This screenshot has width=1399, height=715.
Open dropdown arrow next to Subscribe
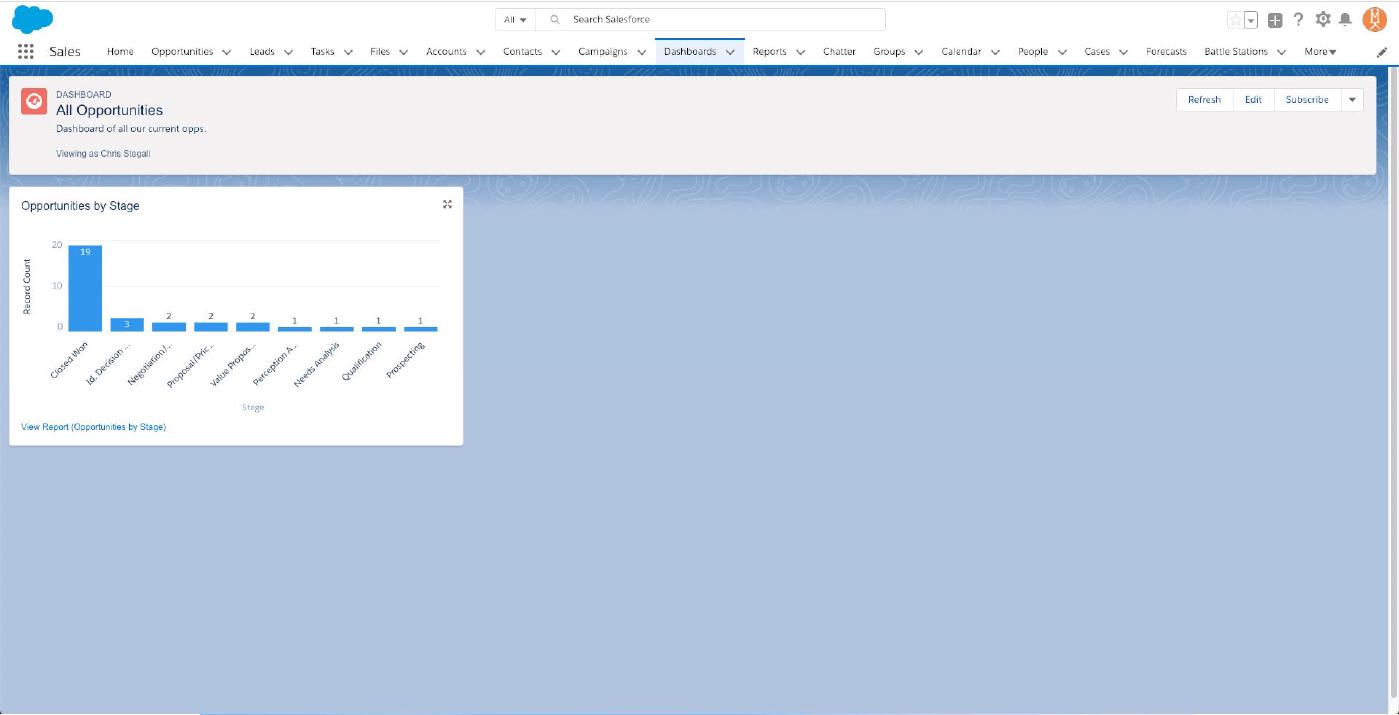[1352, 100]
